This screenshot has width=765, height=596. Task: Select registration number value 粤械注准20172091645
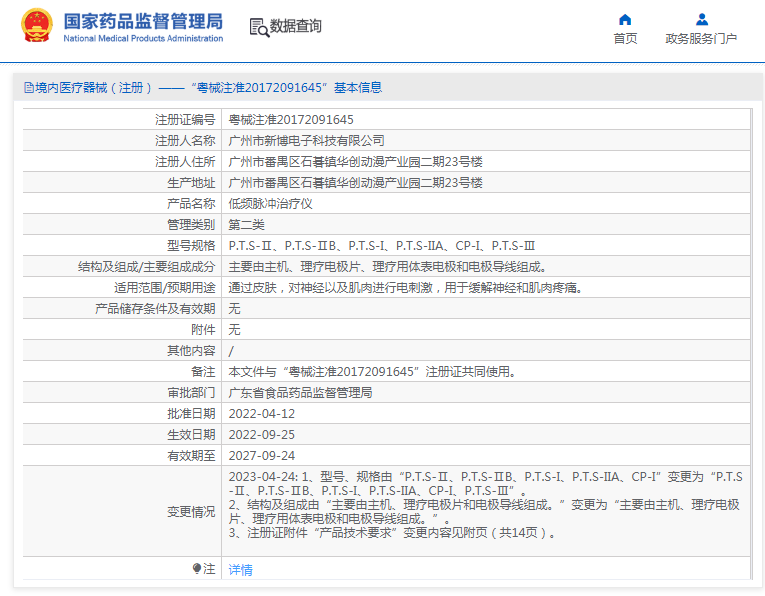(291, 119)
